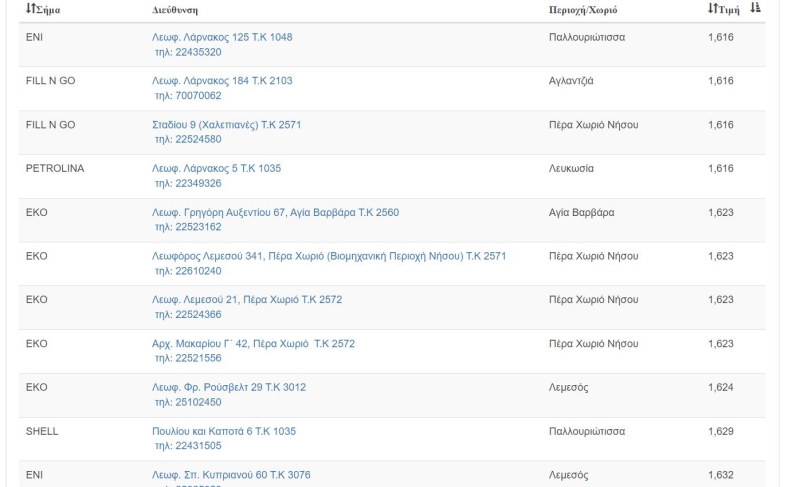
Task: Select the PETROLINA row brand cell
Action: pos(55,168)
